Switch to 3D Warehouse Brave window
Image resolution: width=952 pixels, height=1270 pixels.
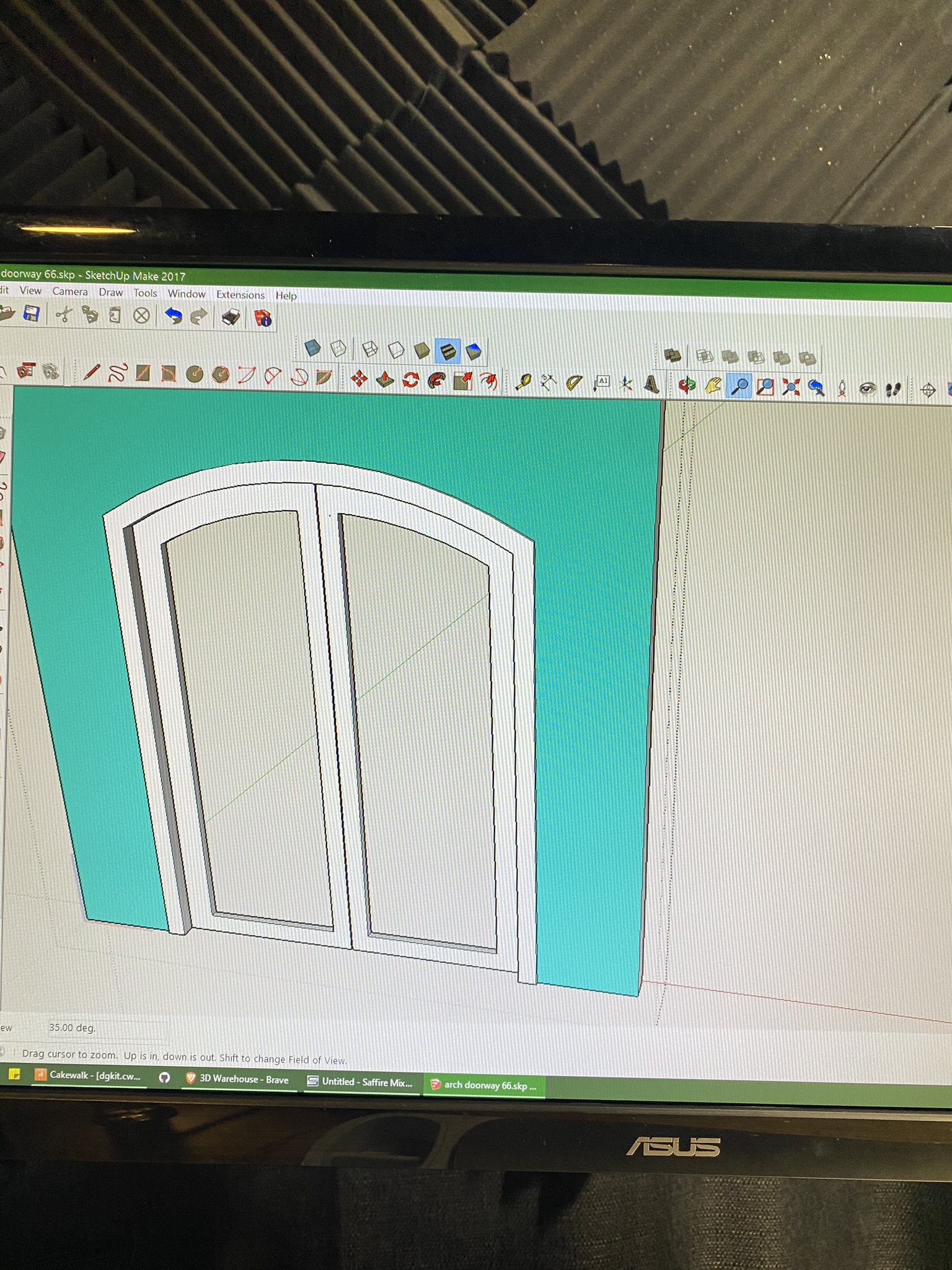tap(237, 1080)
